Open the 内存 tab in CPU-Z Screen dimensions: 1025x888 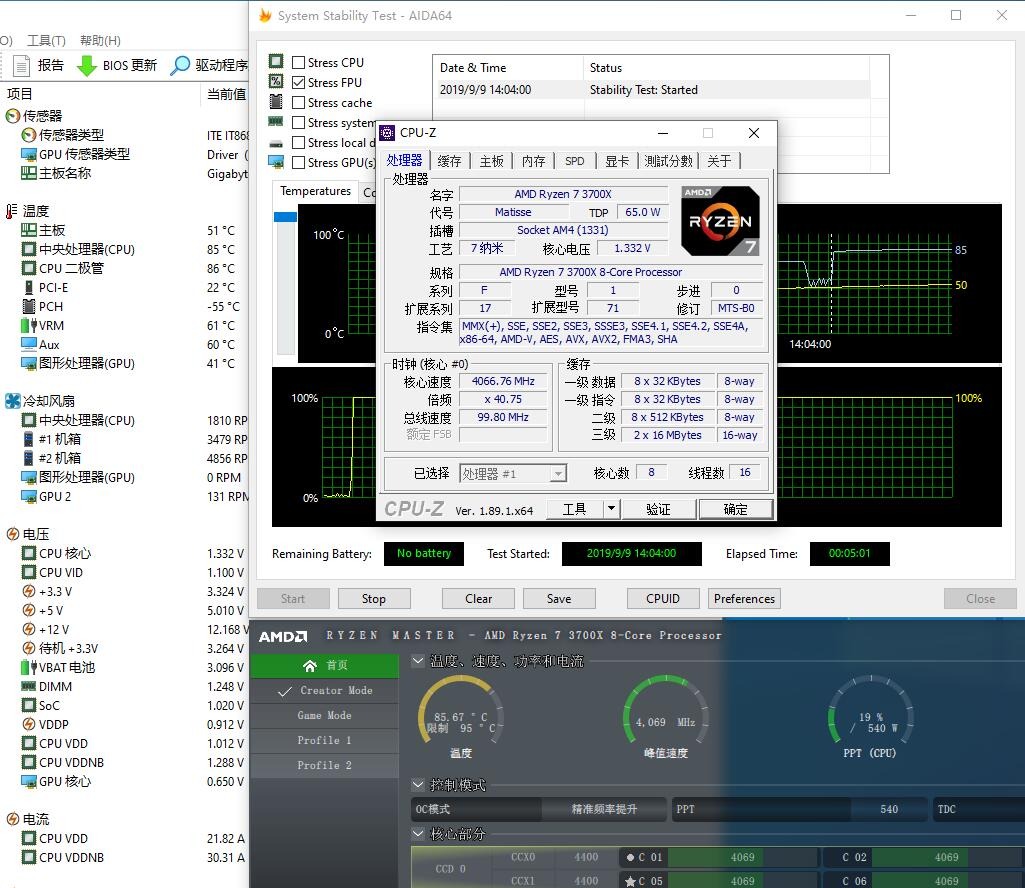click(533, 161)
